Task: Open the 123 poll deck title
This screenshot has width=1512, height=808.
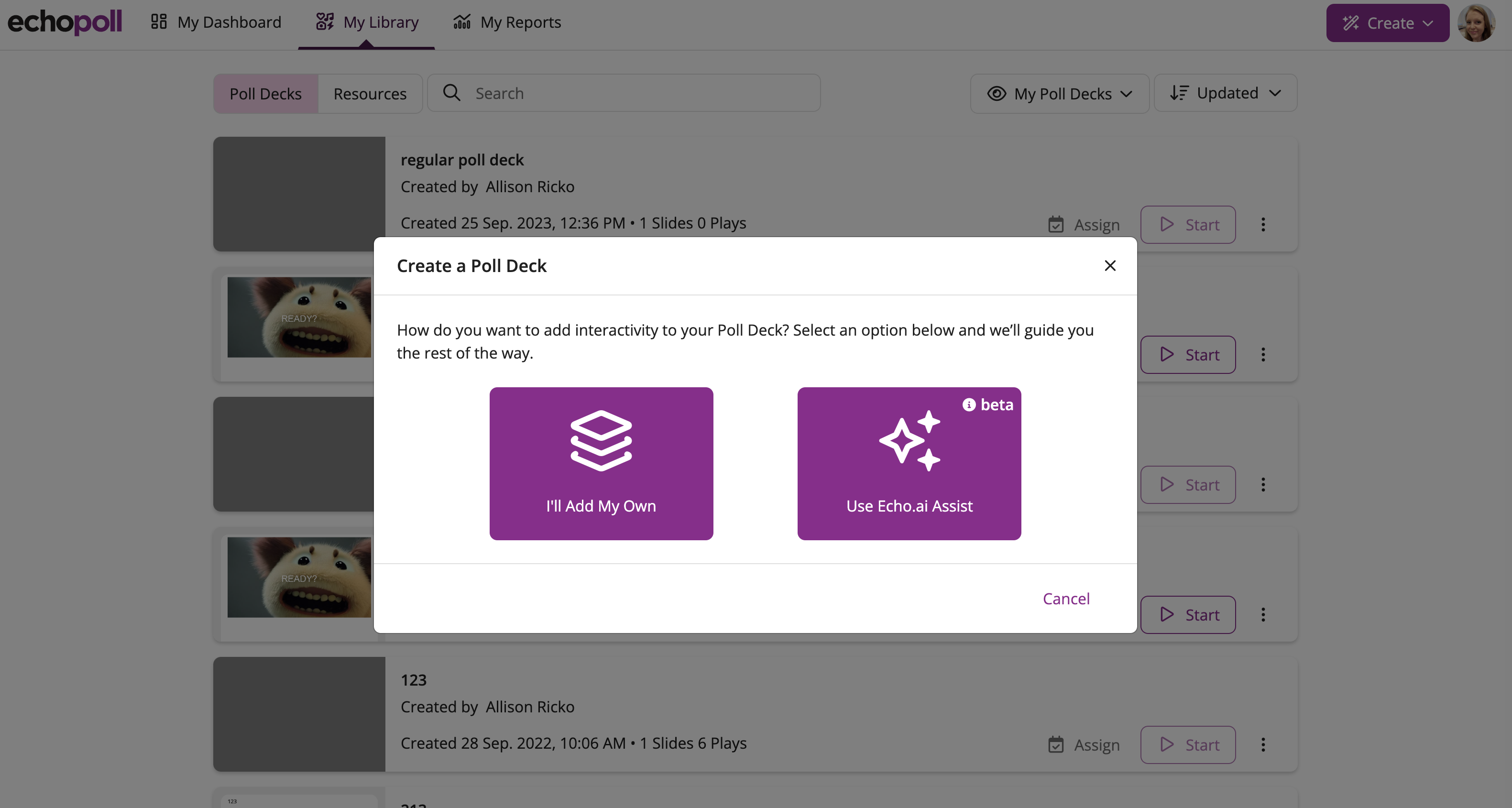Action: pyautogui.click(x=413, y=680)
